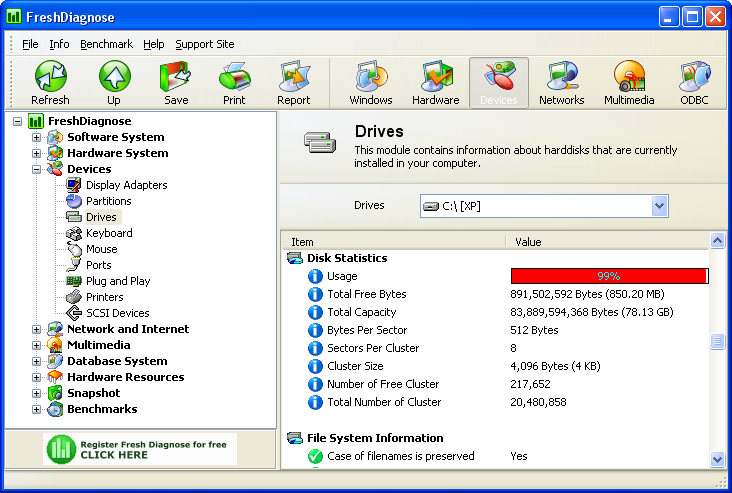Click the Plug and Play icon

tap(74, 281)
